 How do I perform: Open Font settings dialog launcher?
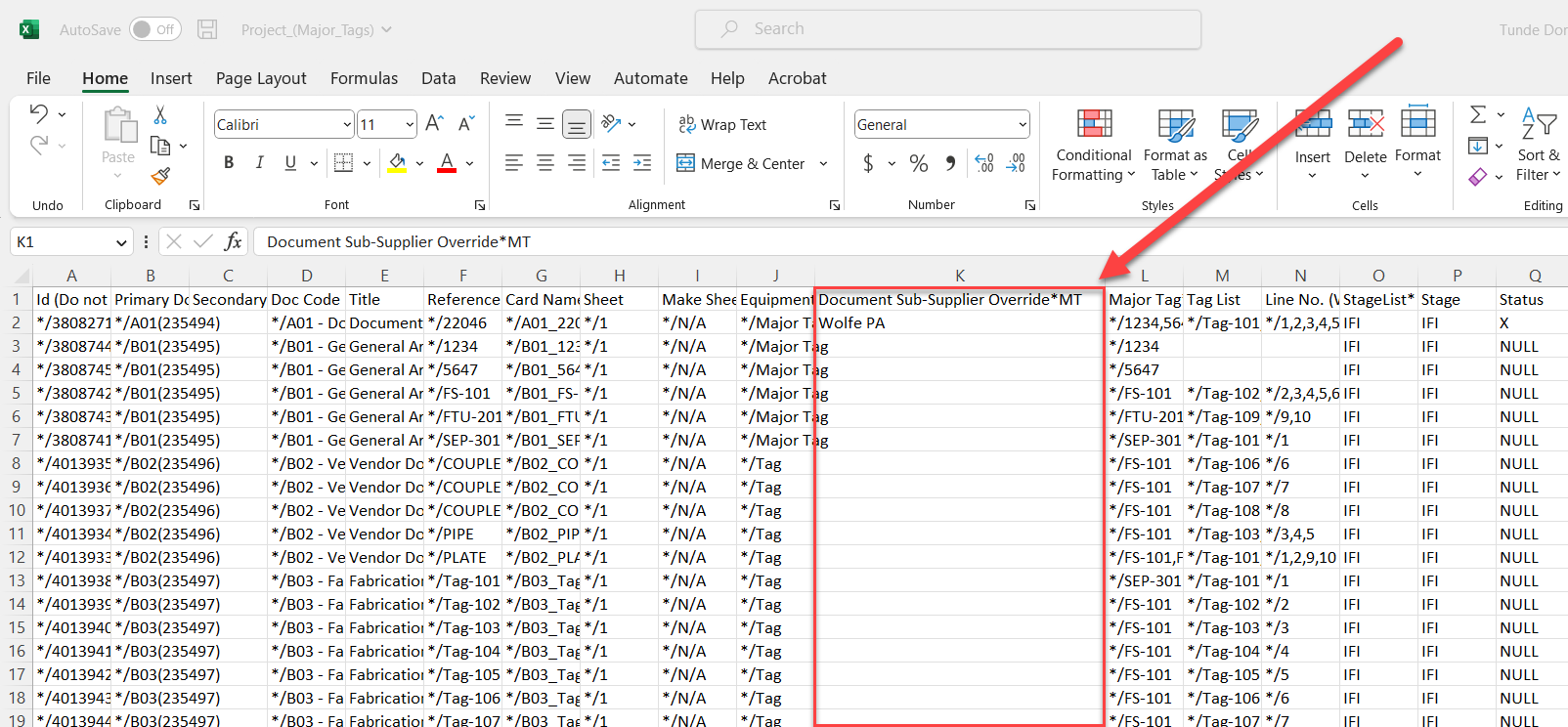(x=480, y=205)
